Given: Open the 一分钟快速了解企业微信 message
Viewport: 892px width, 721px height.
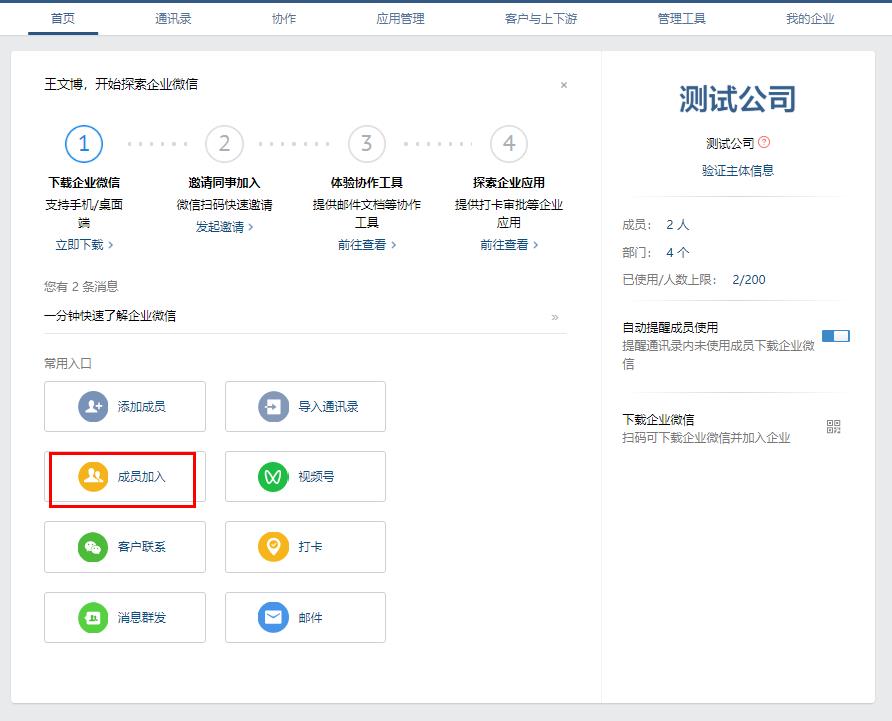Looking at the screenshot, I should coord(110,316).
